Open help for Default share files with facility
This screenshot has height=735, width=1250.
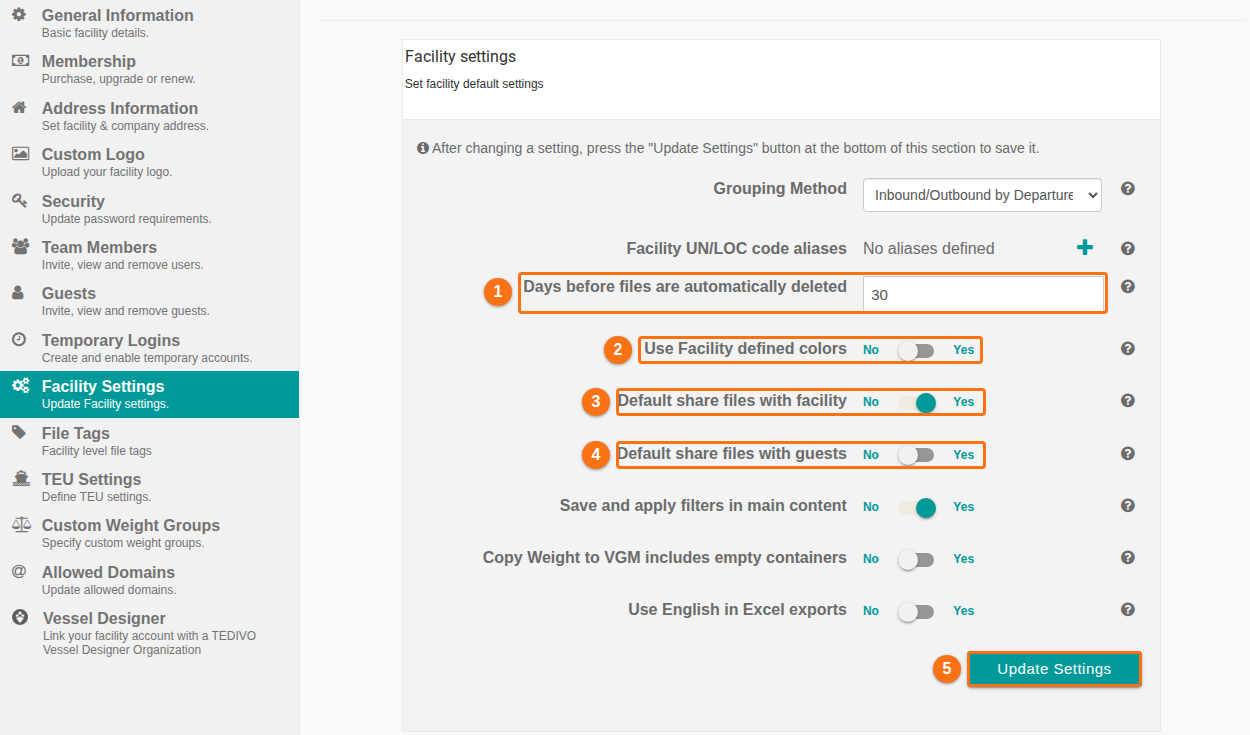(1128, 400)
